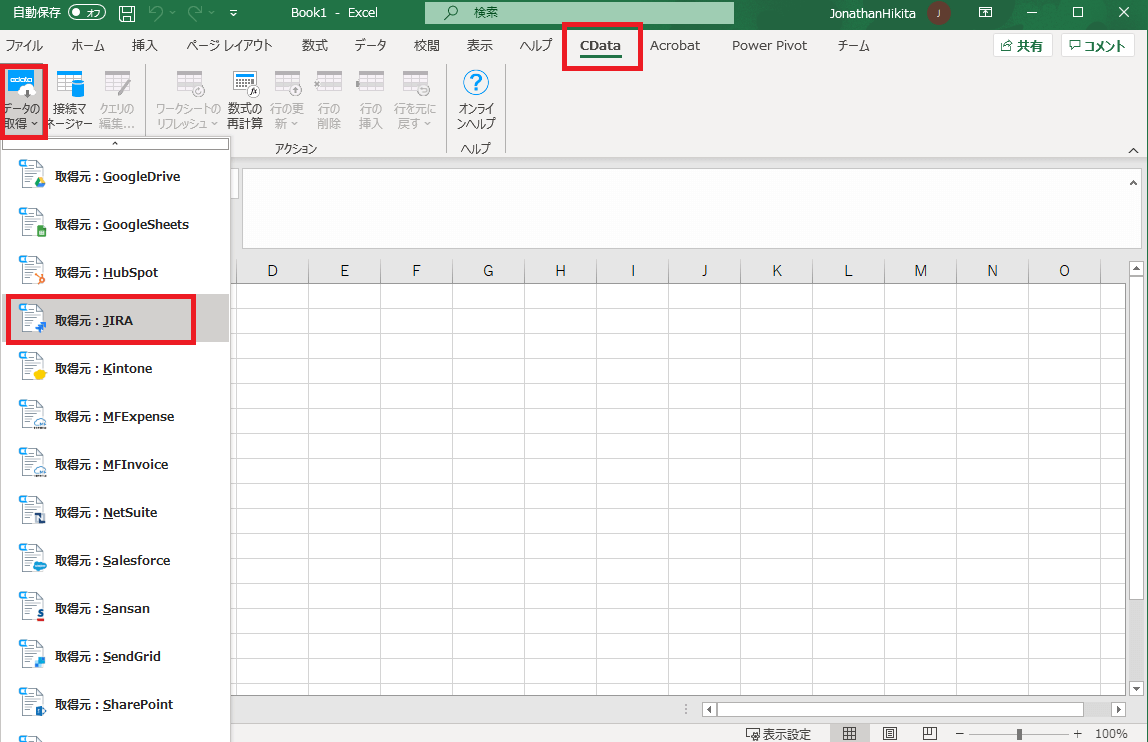Open the データの取得 (Get Data) dropdown
This screenshot has height=742, width=1148.
pos(23,101)
